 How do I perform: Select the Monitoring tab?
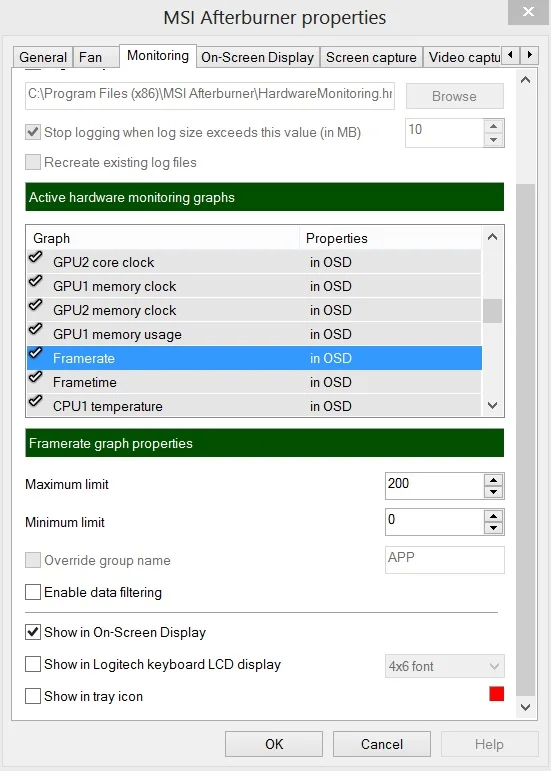point(158,56)
